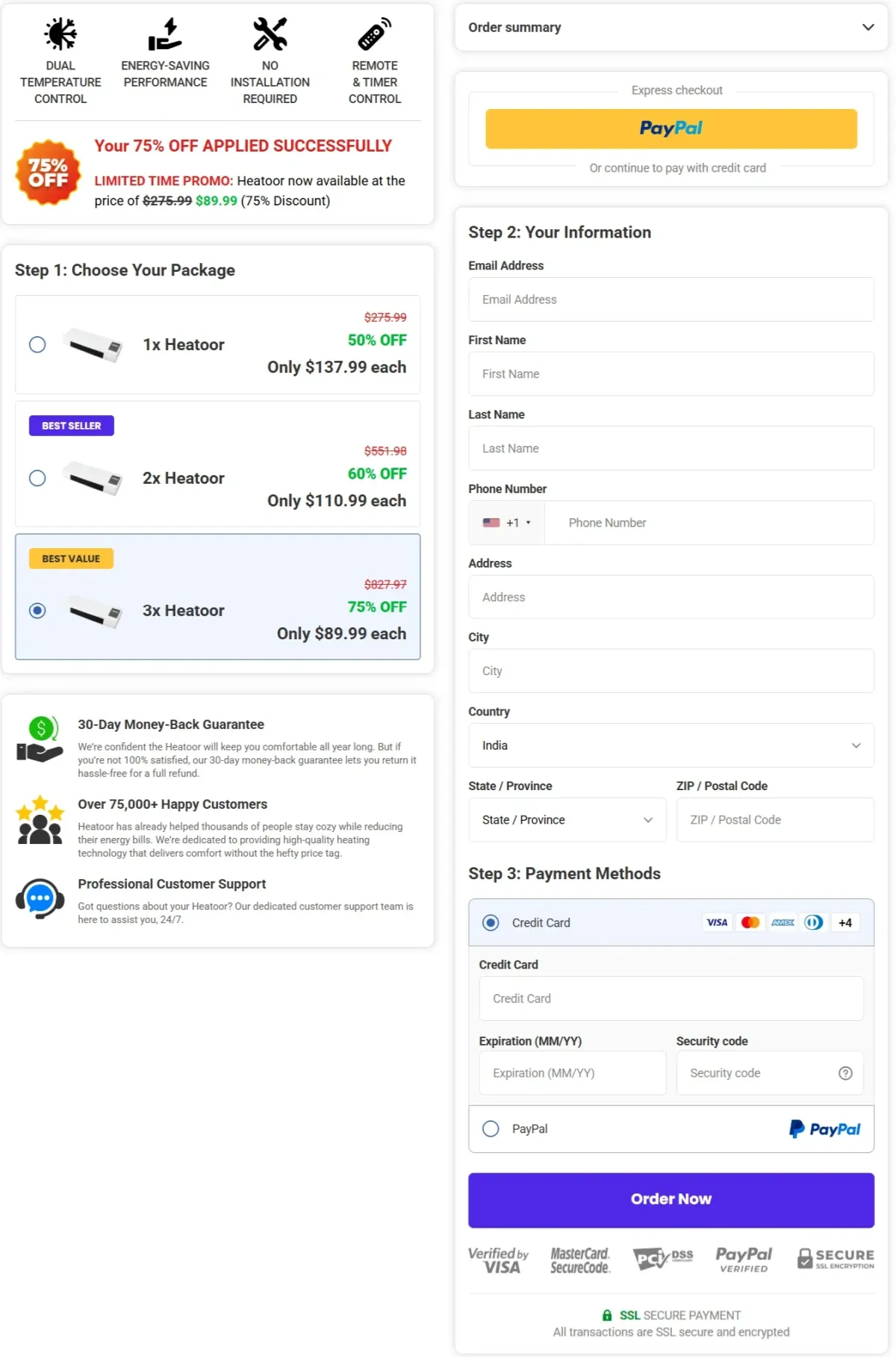Image resolution: width=896 pixels, height=1357 pixels.
Task: Click "Your 75% OFF APPLIED SUCCESSFULLY" text
Action: (x=243, y=146)
